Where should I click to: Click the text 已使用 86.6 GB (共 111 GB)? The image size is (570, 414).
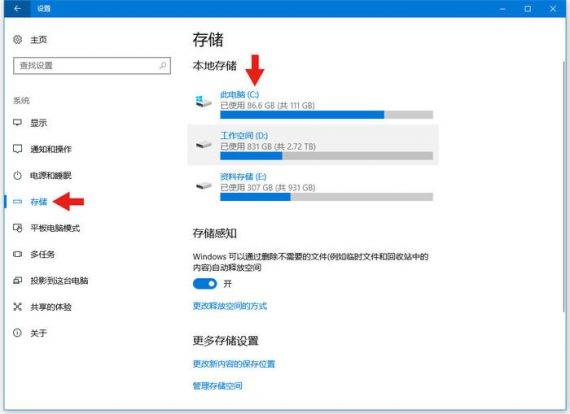click(x=268, y=105)
